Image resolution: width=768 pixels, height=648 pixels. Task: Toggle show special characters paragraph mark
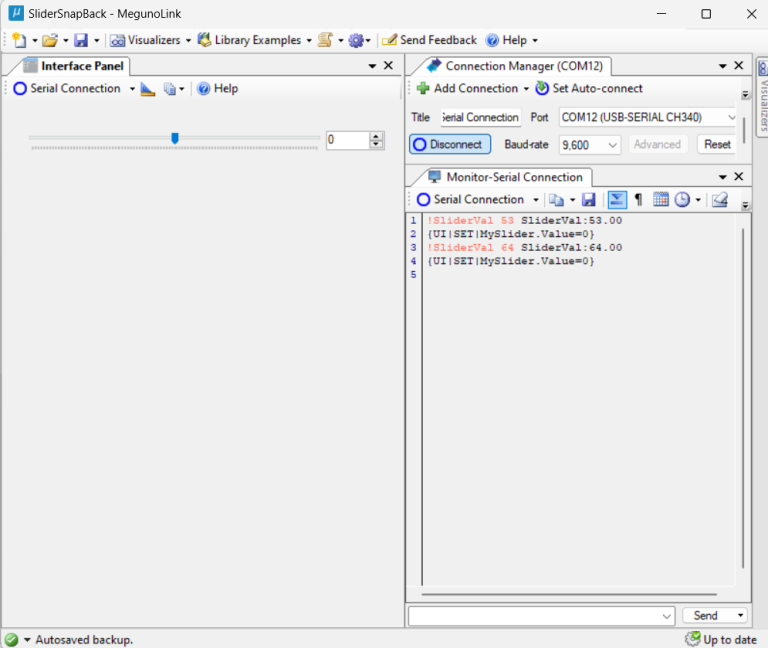point(638,199)
